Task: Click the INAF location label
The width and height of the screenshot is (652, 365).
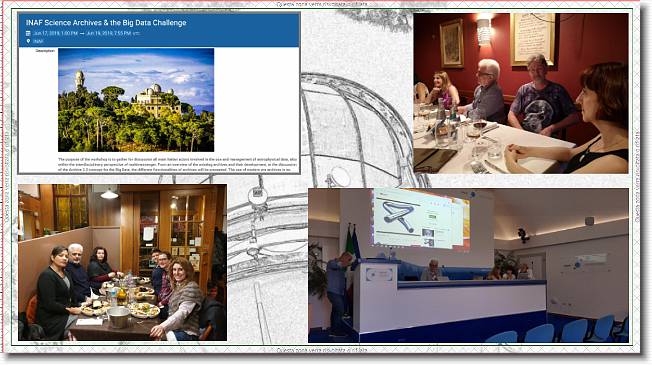Action: pyautogui.click(x=38, y=41)
